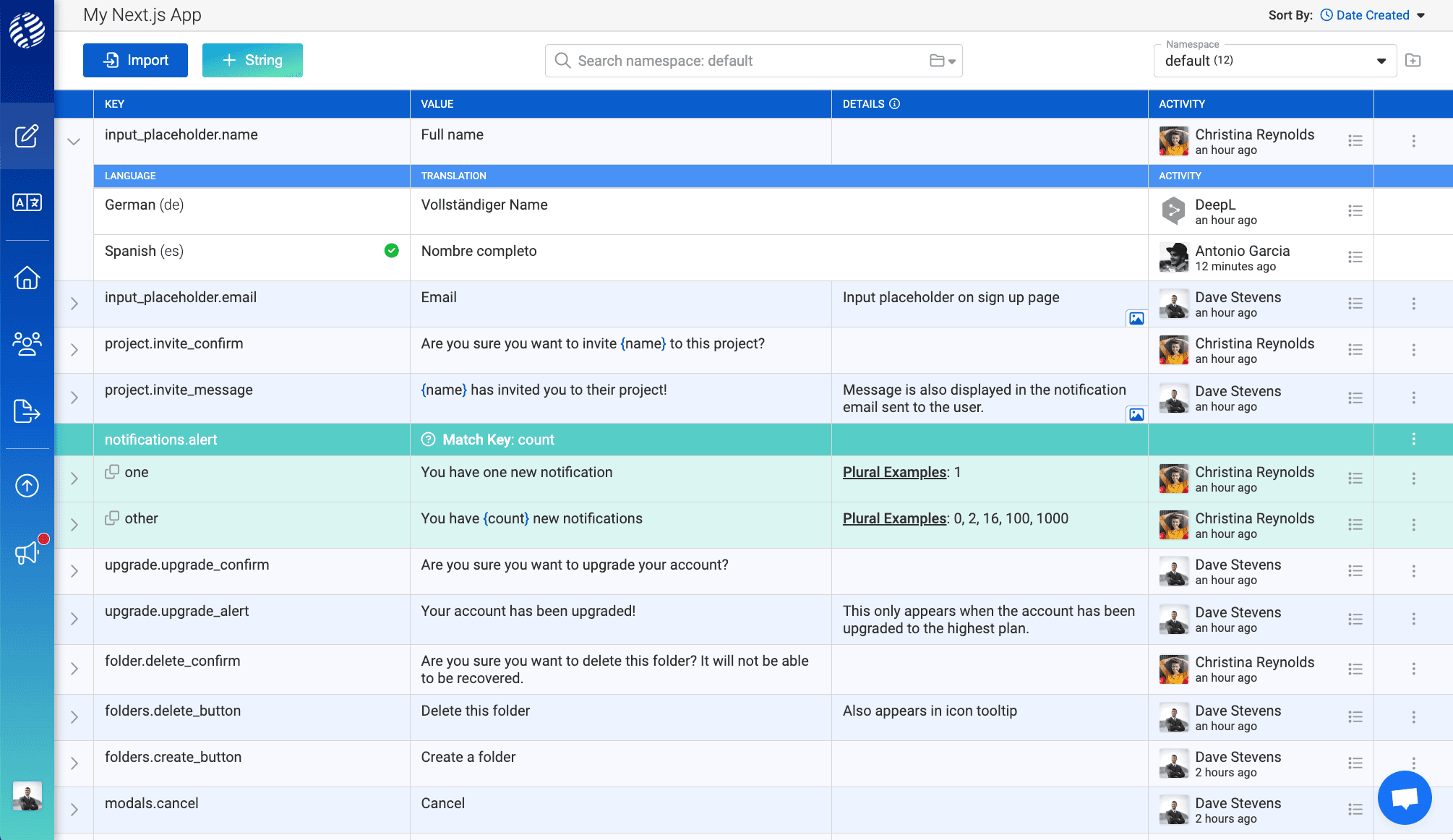Click the three-dot menu on notifications.alert row
Viewport: 1453px width, 840px height.
tap(1414, 439)
